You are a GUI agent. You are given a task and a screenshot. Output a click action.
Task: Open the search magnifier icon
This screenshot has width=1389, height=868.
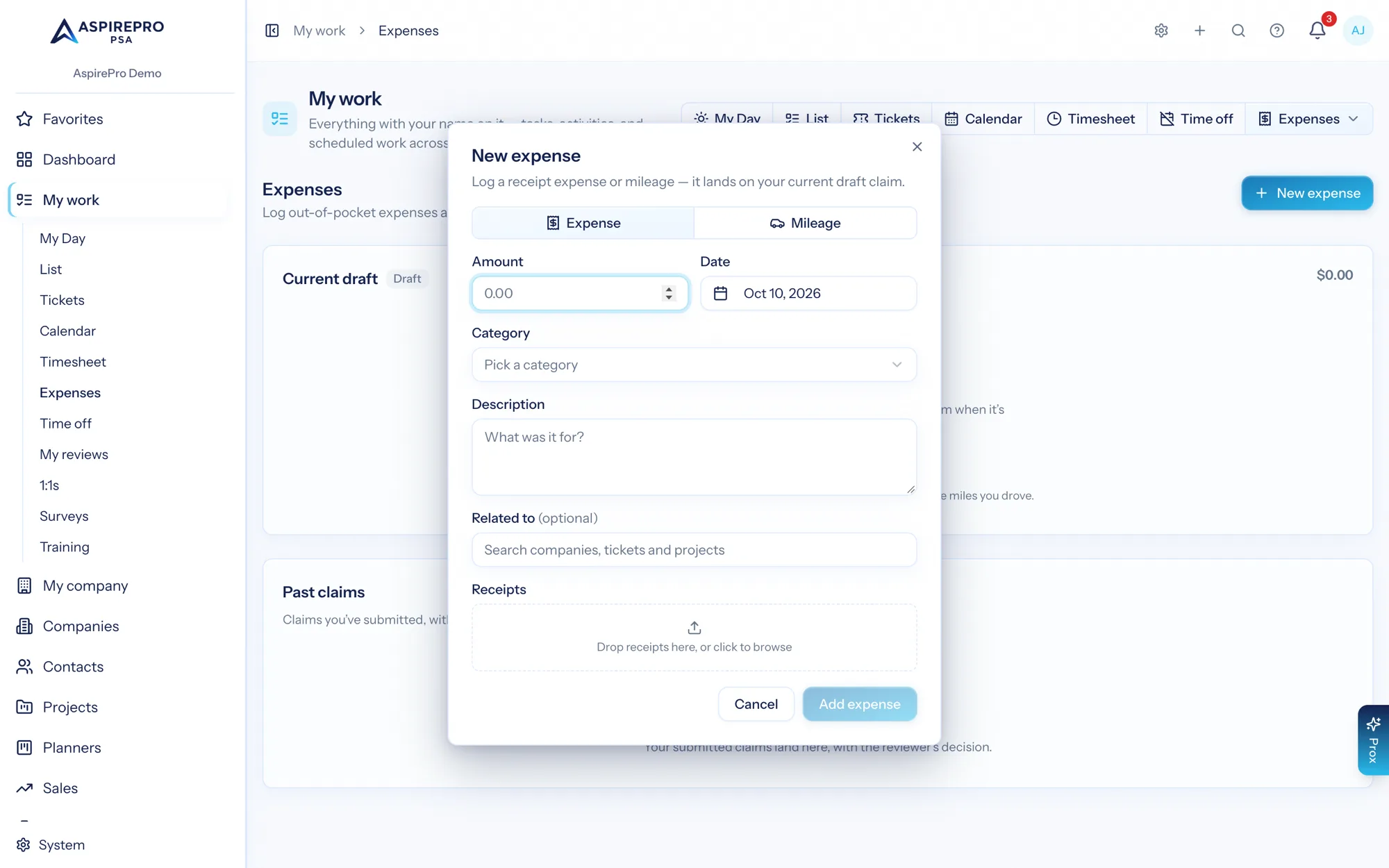(x=1238, y=31)
